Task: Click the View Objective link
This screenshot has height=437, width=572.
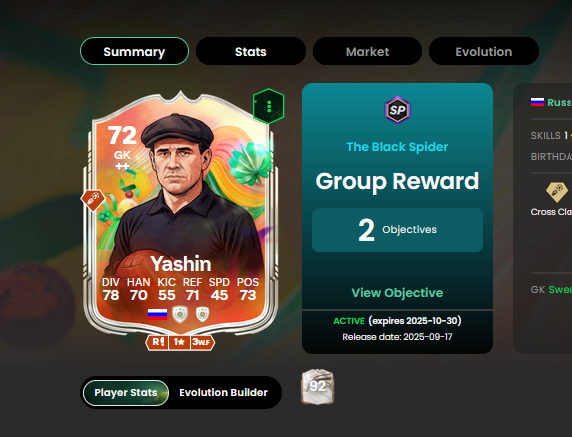Action: 397,293
